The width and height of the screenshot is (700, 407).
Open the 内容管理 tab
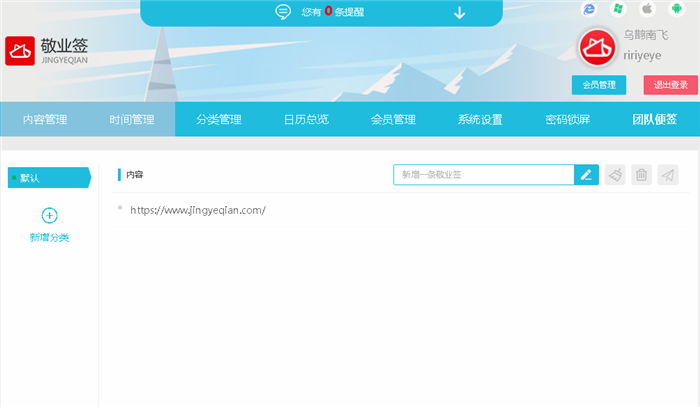[45, 119]
